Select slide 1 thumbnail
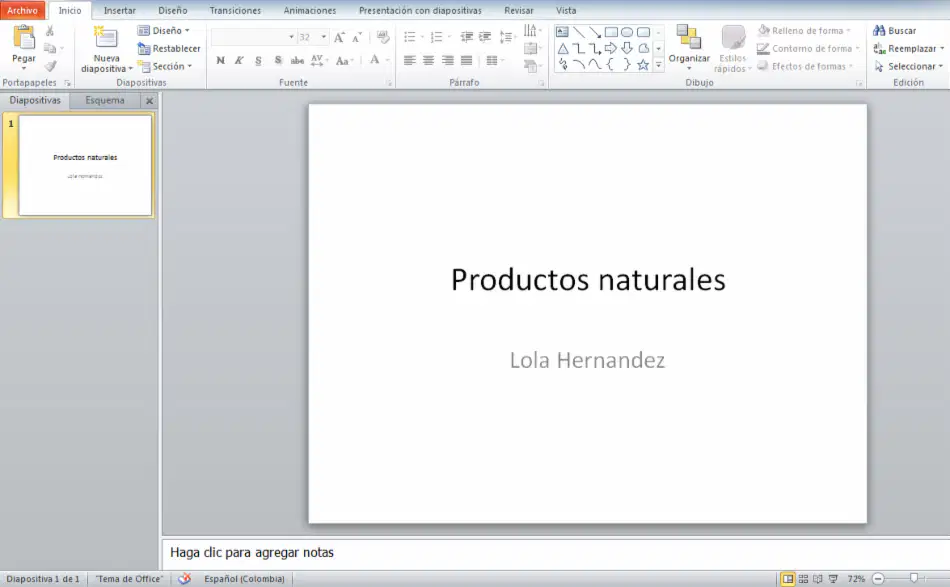This screenshot has width=950, height=587. (x=85, y=165)
